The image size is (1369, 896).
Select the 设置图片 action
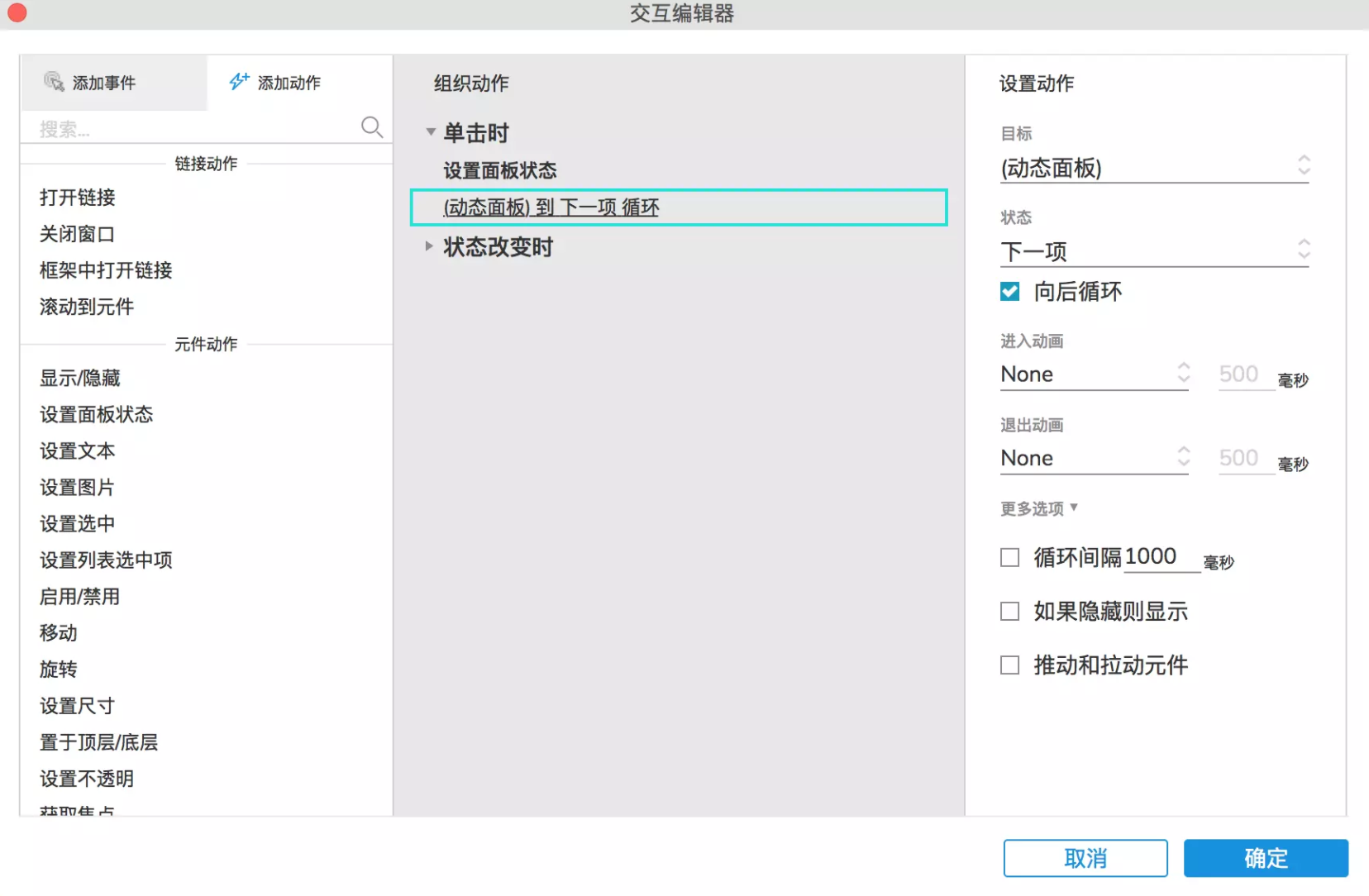coord(78,488)
